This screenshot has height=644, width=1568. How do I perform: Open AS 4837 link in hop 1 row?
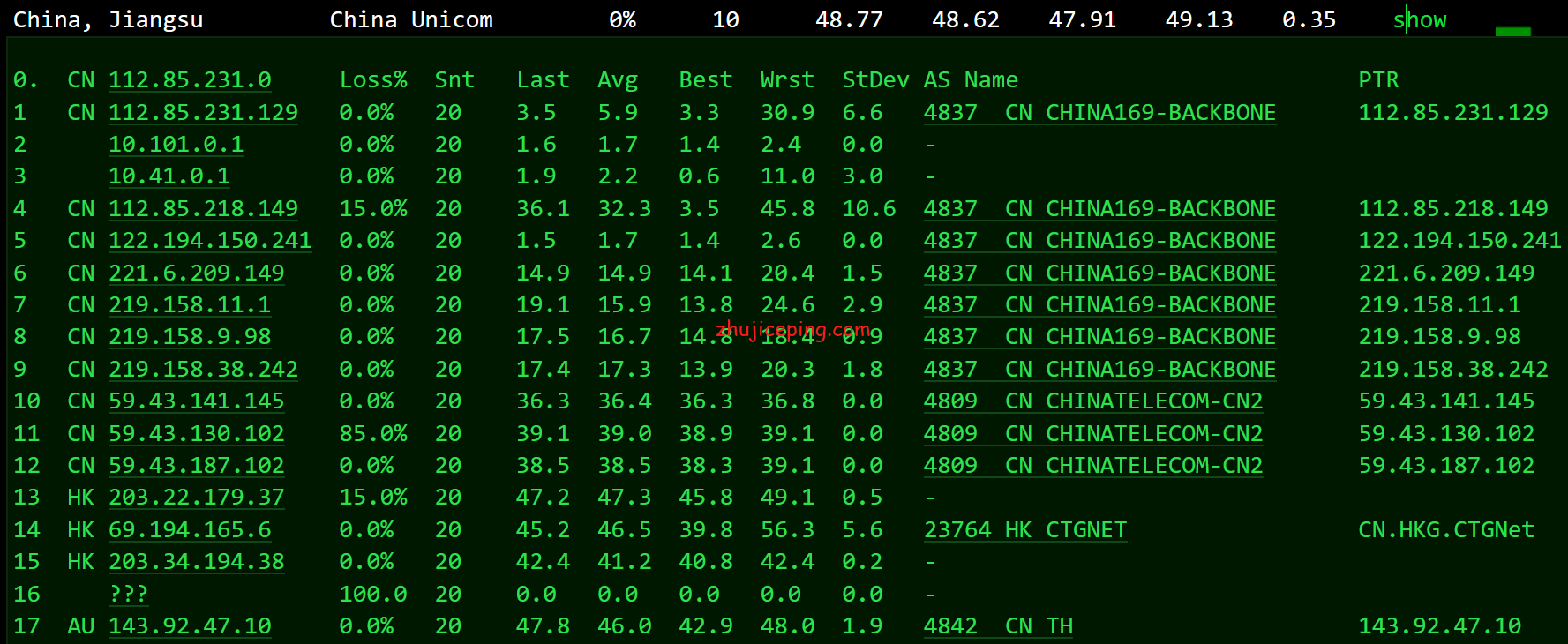click(1099, 113)
